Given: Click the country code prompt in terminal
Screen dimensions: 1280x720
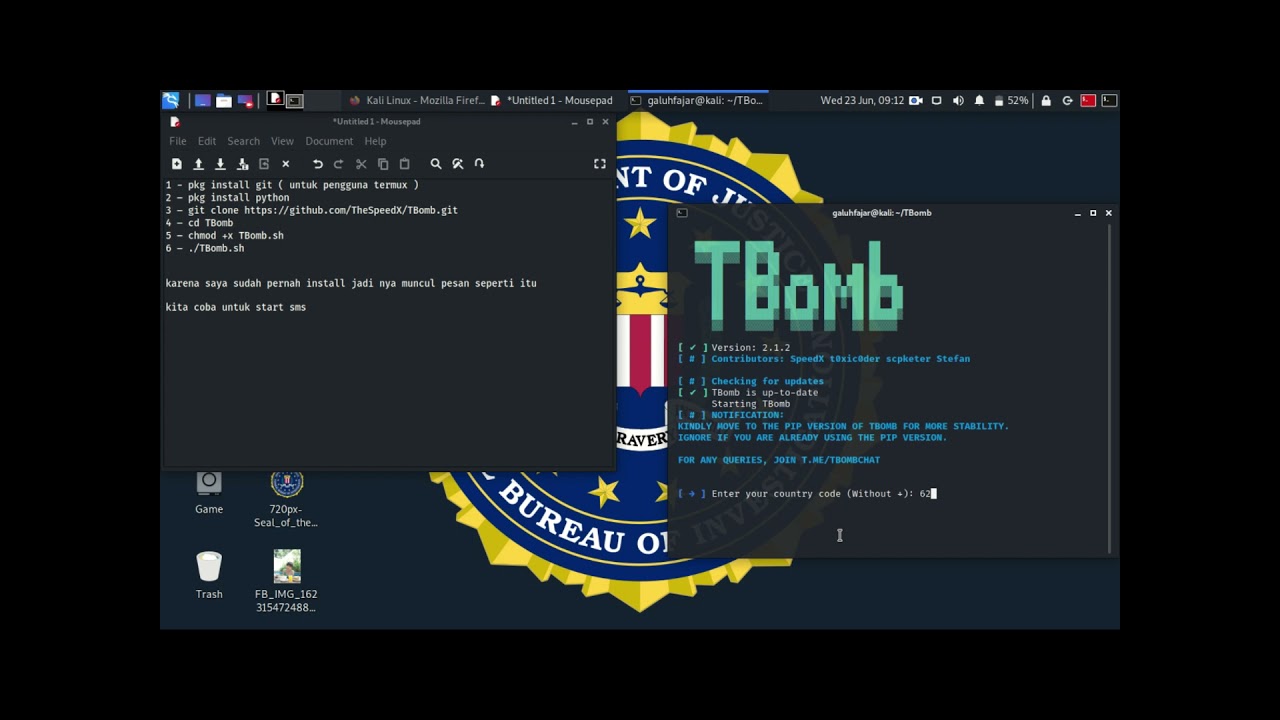Looking at the screenshot, I should [x=806, y=494].
